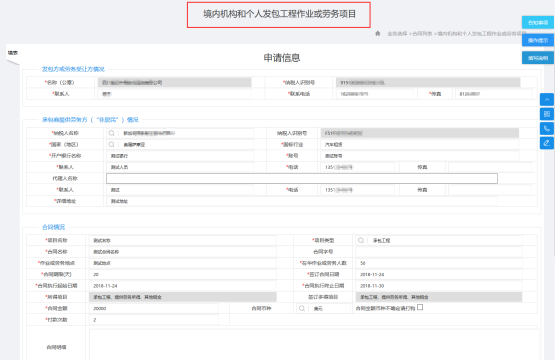Click the search icon in the 项目类型 field

point(361,240)
